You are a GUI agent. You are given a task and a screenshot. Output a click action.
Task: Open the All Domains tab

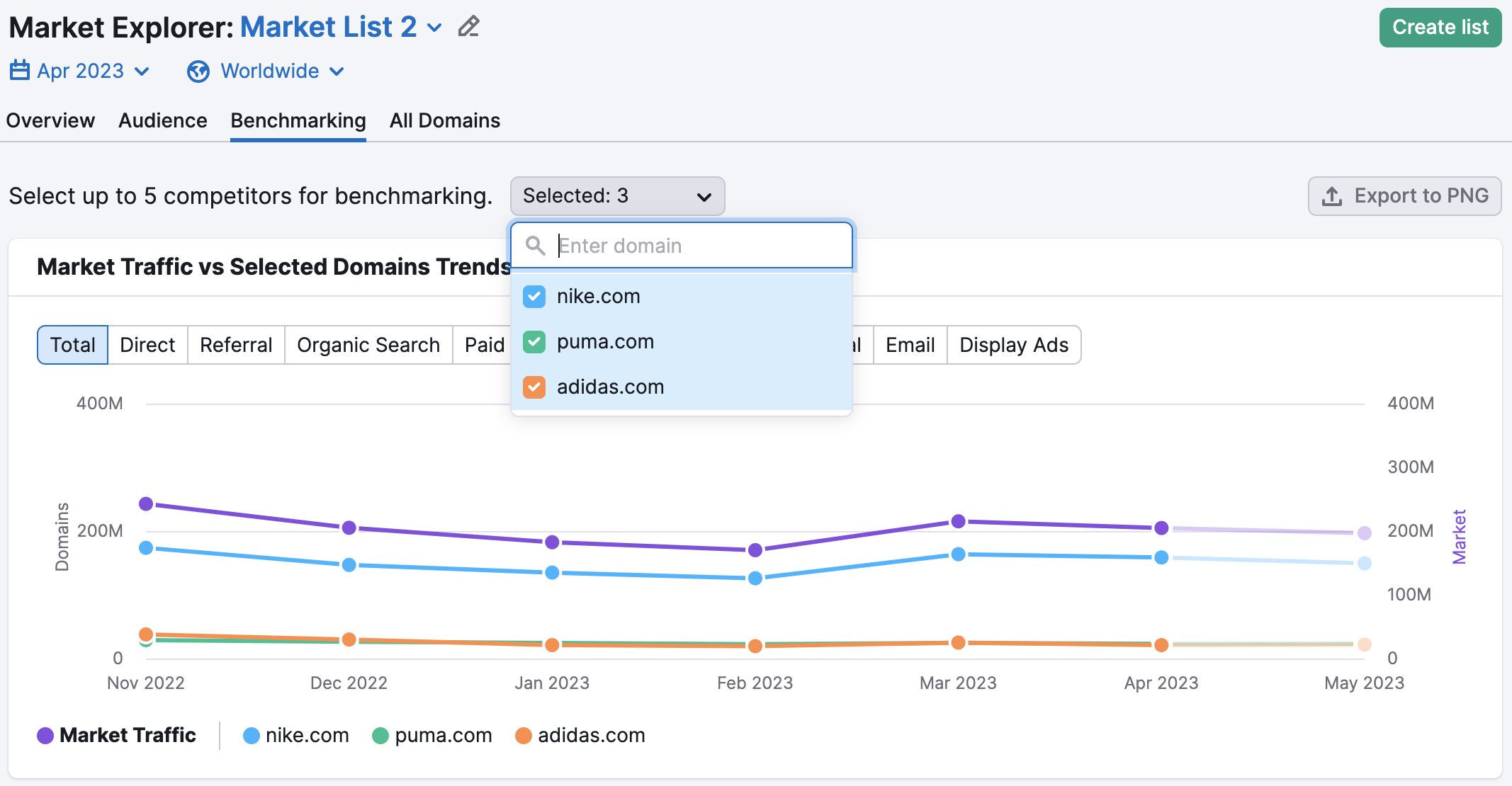click(x=445, y=120)
